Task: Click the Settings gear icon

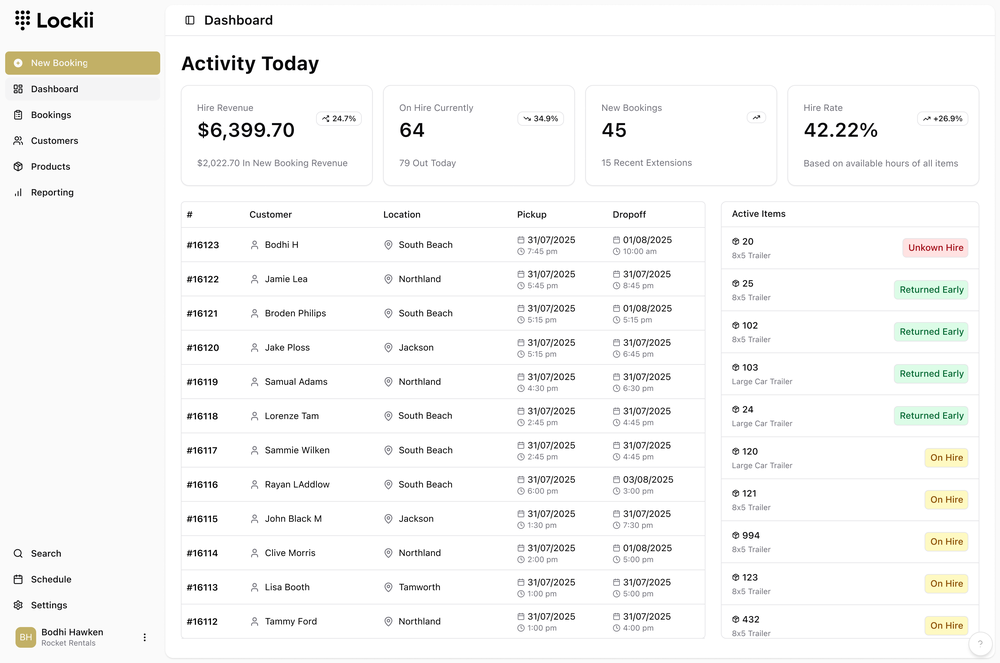Action: click(18, 605)
